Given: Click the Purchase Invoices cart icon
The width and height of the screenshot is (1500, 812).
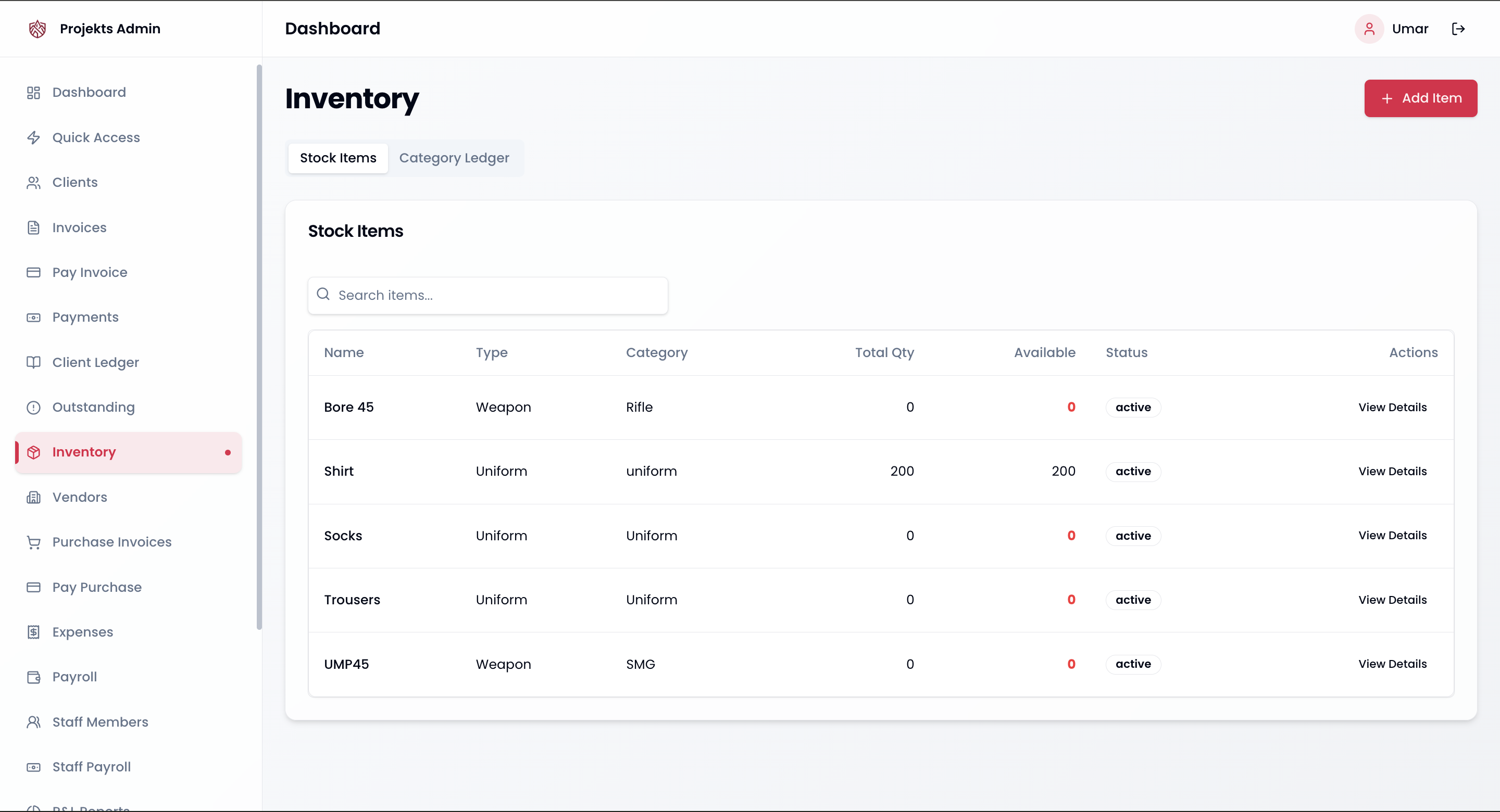Looking at the screenshot, I should point(33,542).
